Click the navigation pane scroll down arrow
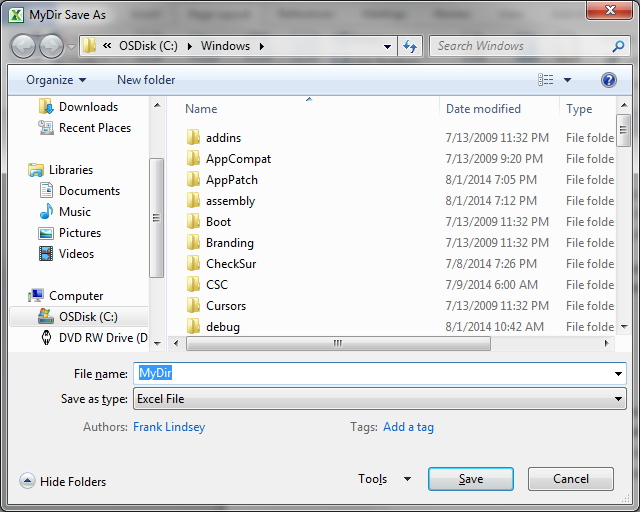640x512 pixels. (x=157, y=344)
